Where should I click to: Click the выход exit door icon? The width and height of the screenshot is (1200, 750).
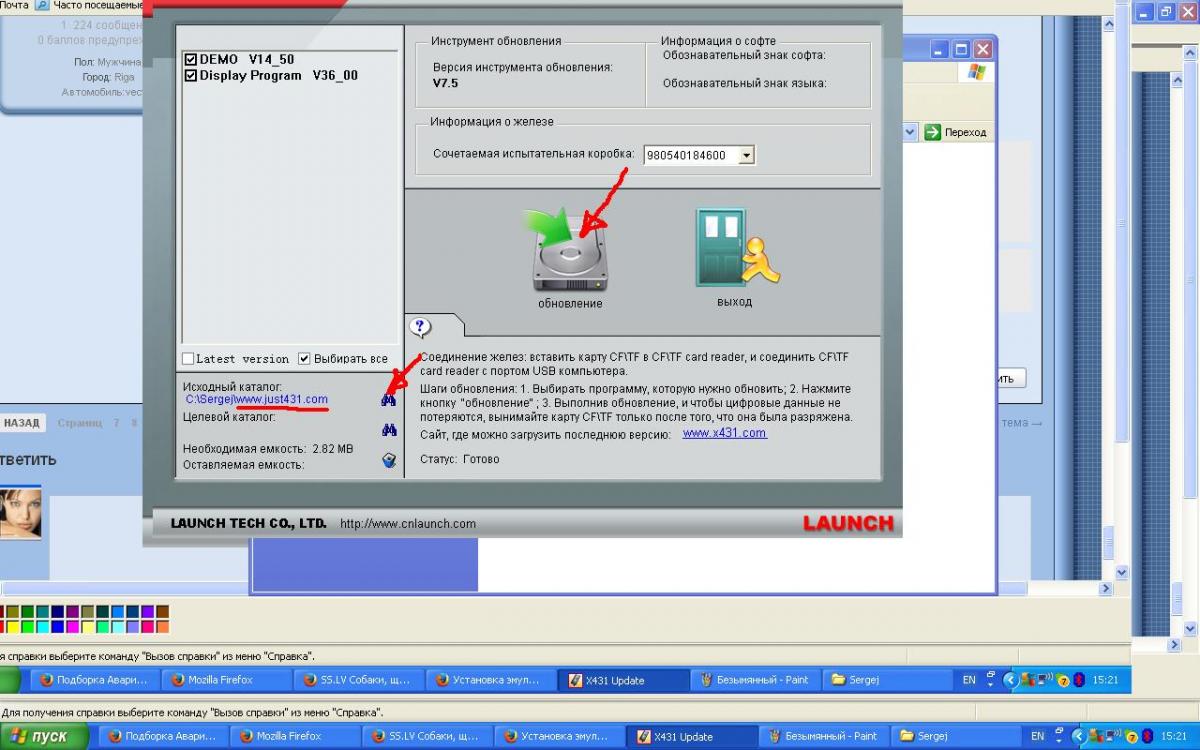pos(736,247)
